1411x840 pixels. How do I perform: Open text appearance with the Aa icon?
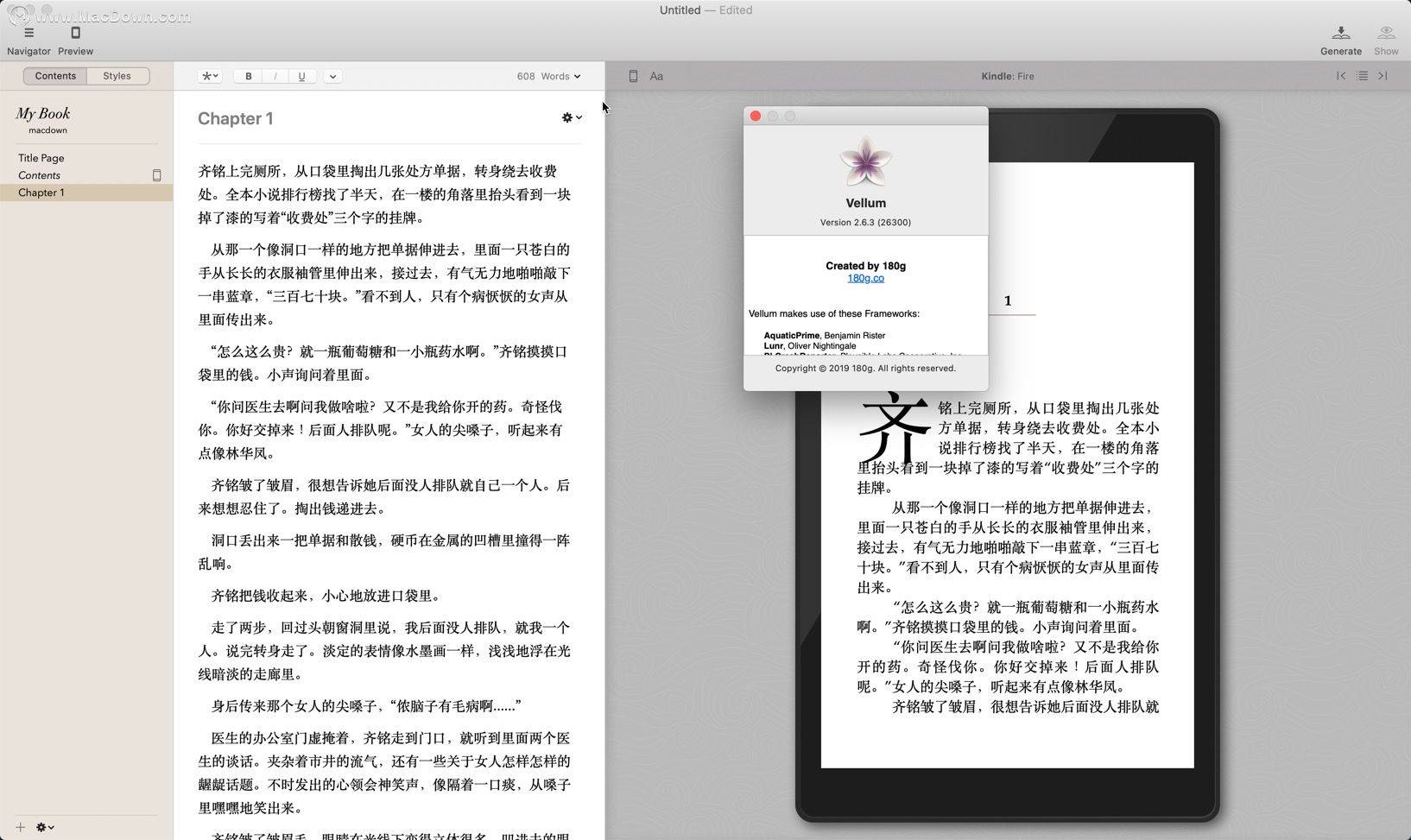(x=655, y=76)
